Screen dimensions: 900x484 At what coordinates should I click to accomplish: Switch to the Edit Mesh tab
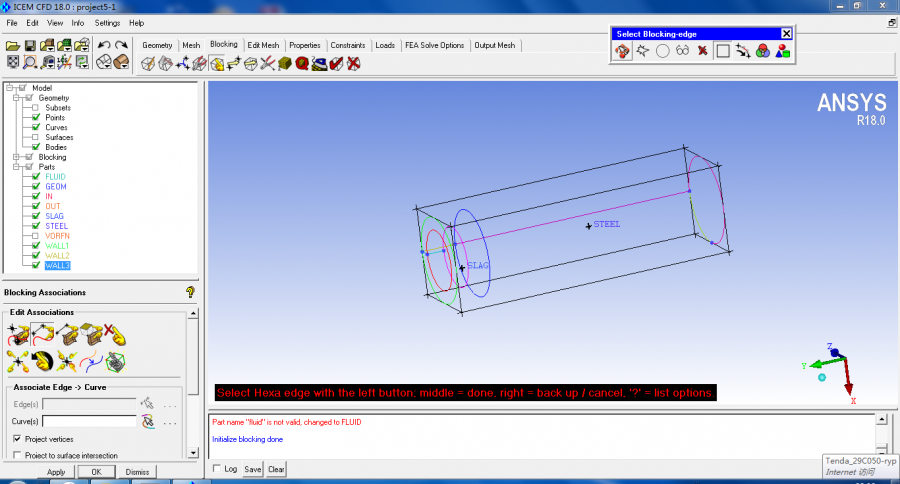click(263, 45)
